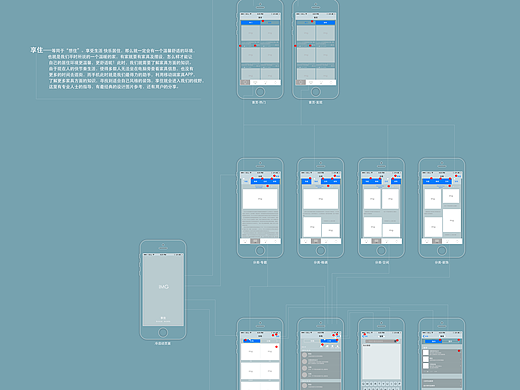
Task: Tap the last tab-bar icon in the second middle-row phone
Action: click(336, 241)
